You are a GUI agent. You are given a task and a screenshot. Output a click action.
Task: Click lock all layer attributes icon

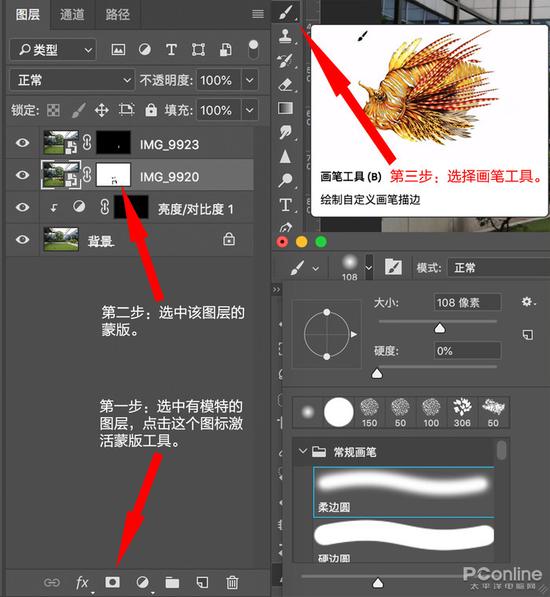click(151, 110)
